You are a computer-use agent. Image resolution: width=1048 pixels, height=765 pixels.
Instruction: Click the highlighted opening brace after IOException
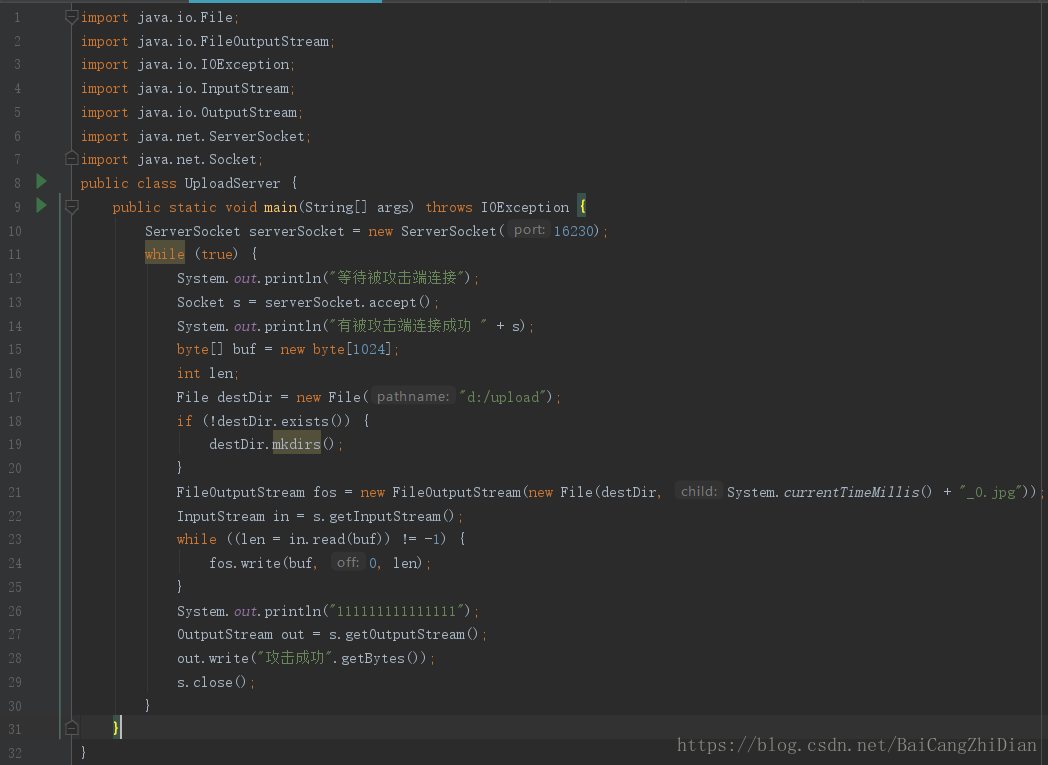click(582, 207)
